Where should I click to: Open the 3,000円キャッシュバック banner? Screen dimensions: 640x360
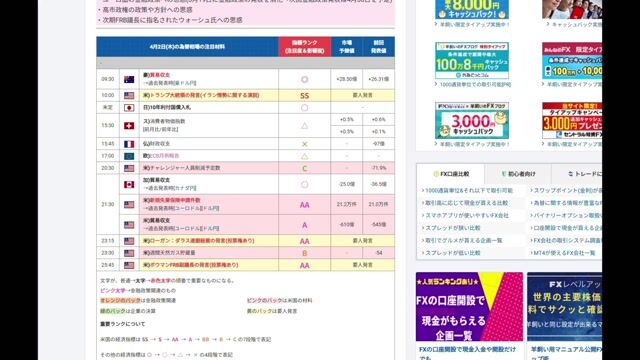click(x=472, y=121)
